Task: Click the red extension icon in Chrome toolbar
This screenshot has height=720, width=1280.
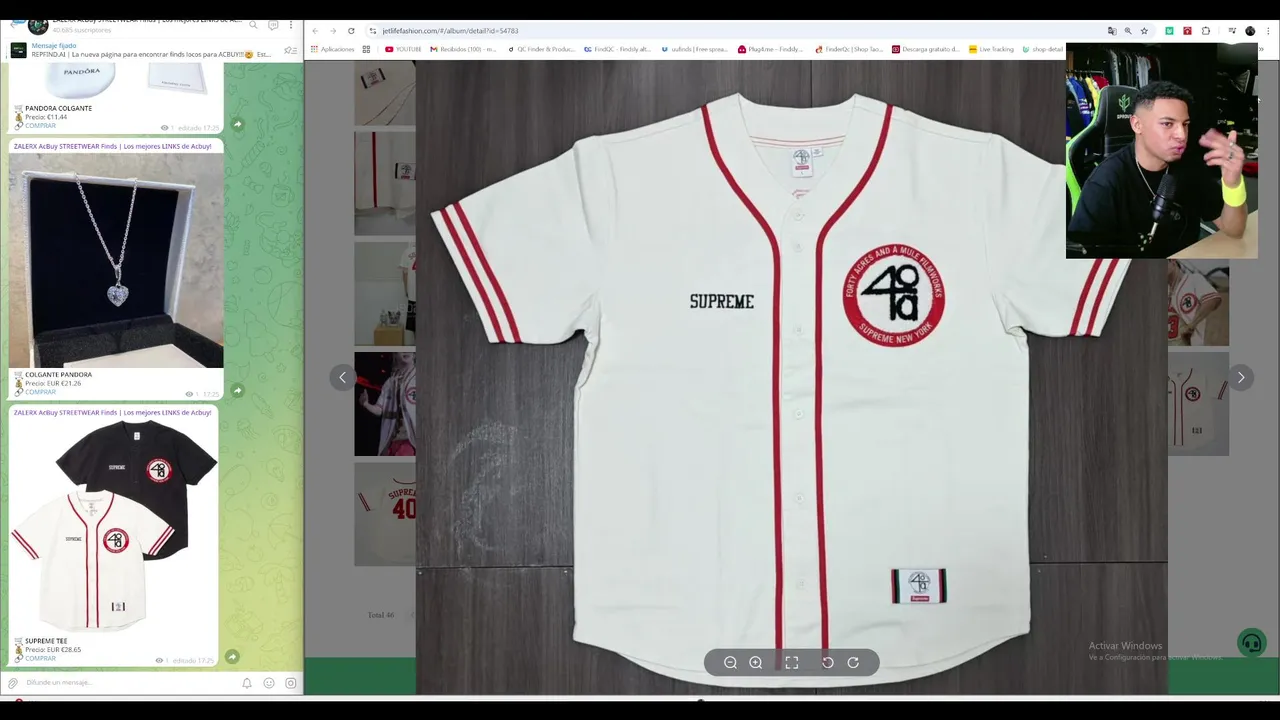Action: click(1187, 31)
